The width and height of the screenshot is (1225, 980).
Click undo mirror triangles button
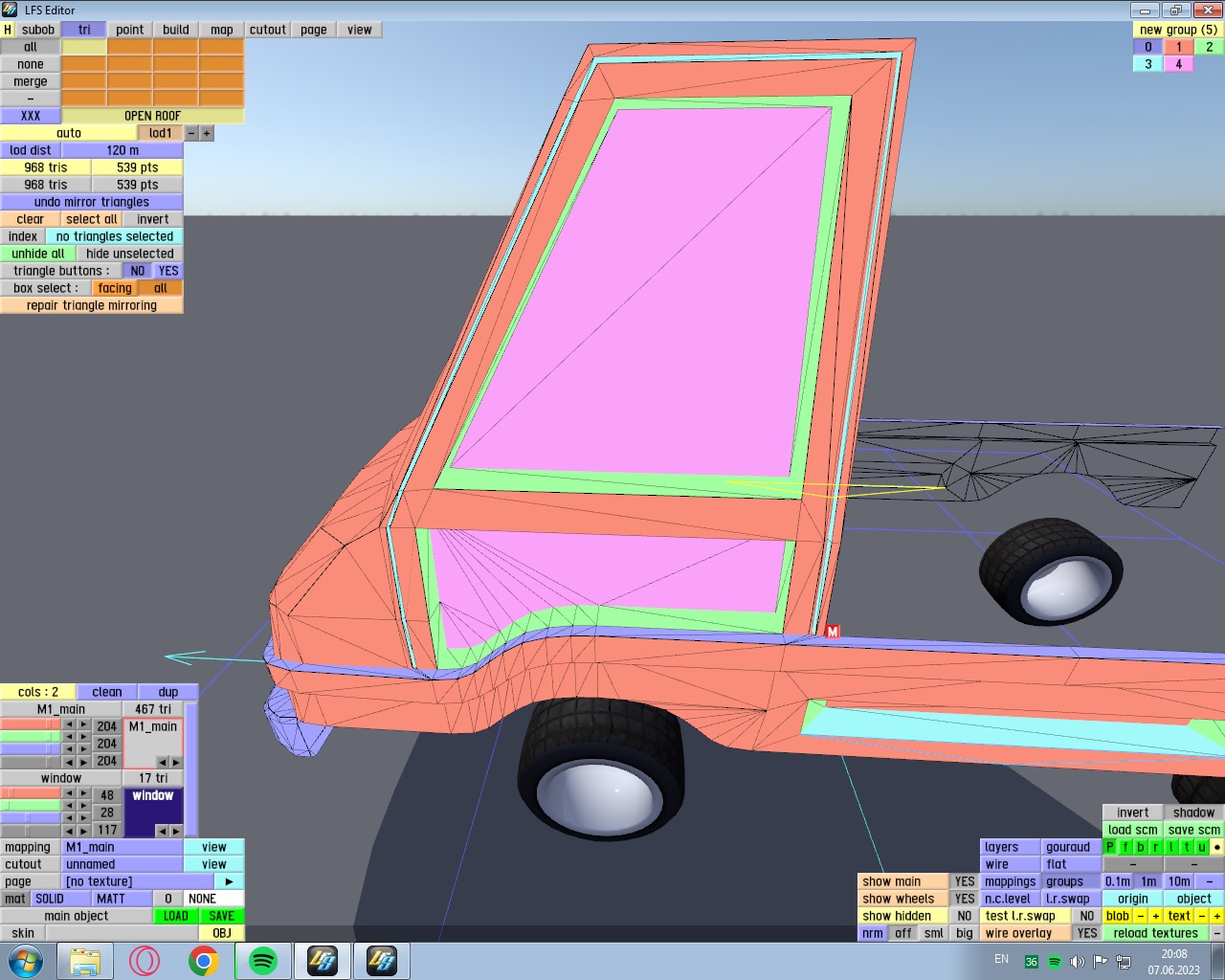click(92, 202)
